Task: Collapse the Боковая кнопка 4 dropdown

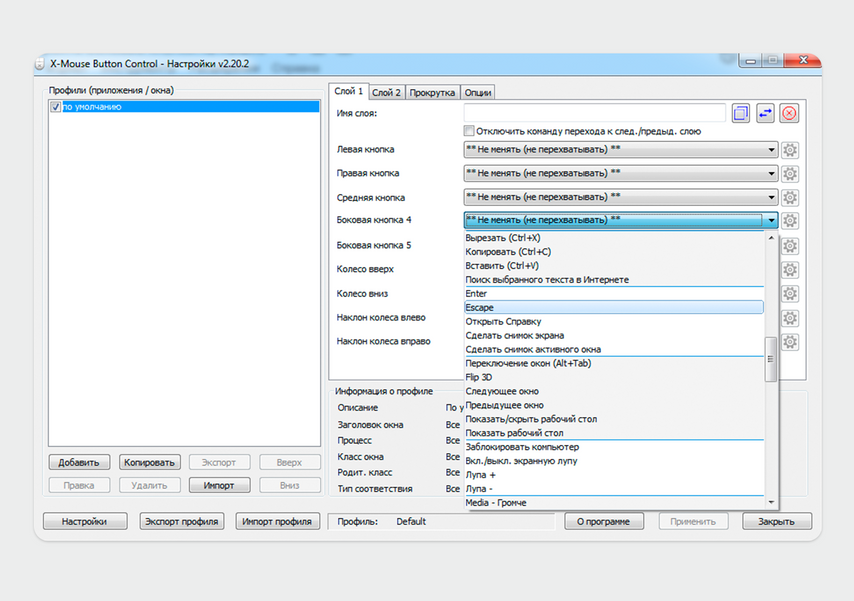Action: coord(620,220)
